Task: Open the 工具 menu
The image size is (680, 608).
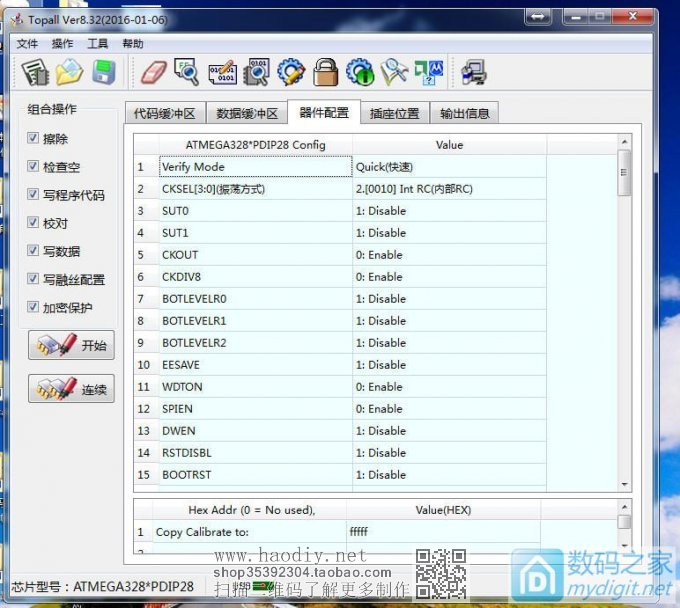Action: [97, 44]
